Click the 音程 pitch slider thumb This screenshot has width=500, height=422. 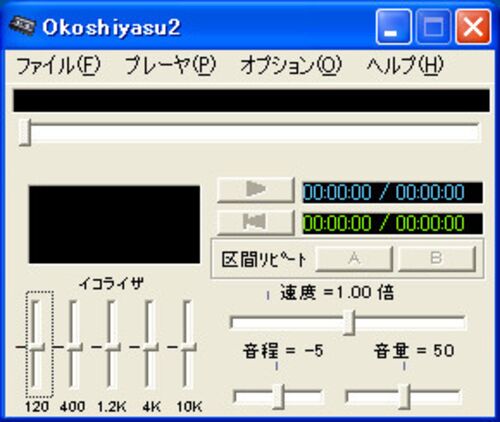tap(278, 397)
